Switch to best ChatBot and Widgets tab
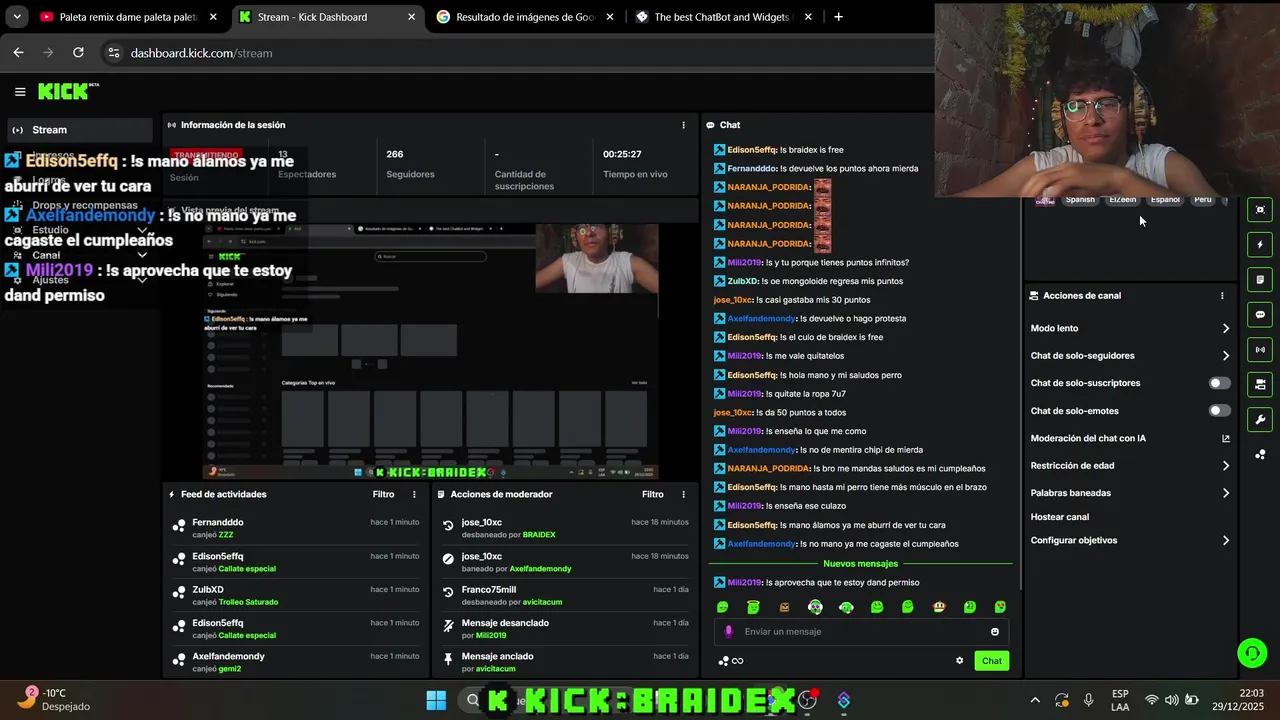Image resolution: width=1280 pixels, height=720 pixels. (x=724, y=17)
